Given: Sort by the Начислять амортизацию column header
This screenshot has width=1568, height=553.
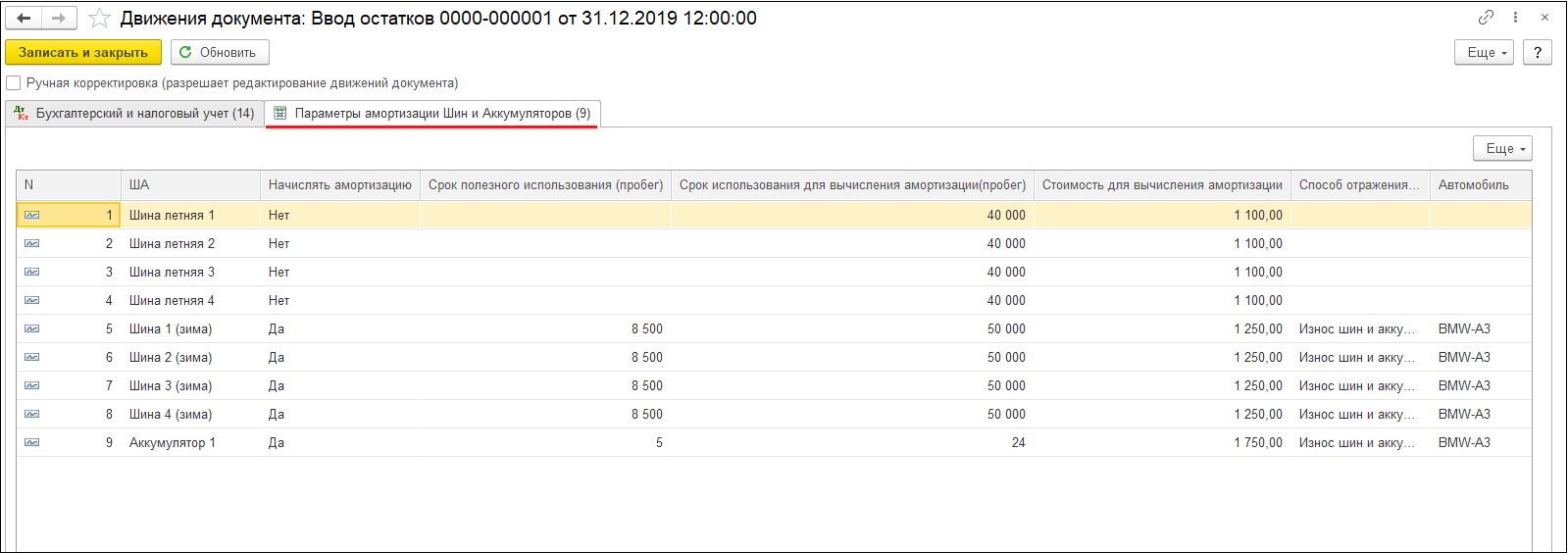Looking at the screenshot, I should coord(339,184).
